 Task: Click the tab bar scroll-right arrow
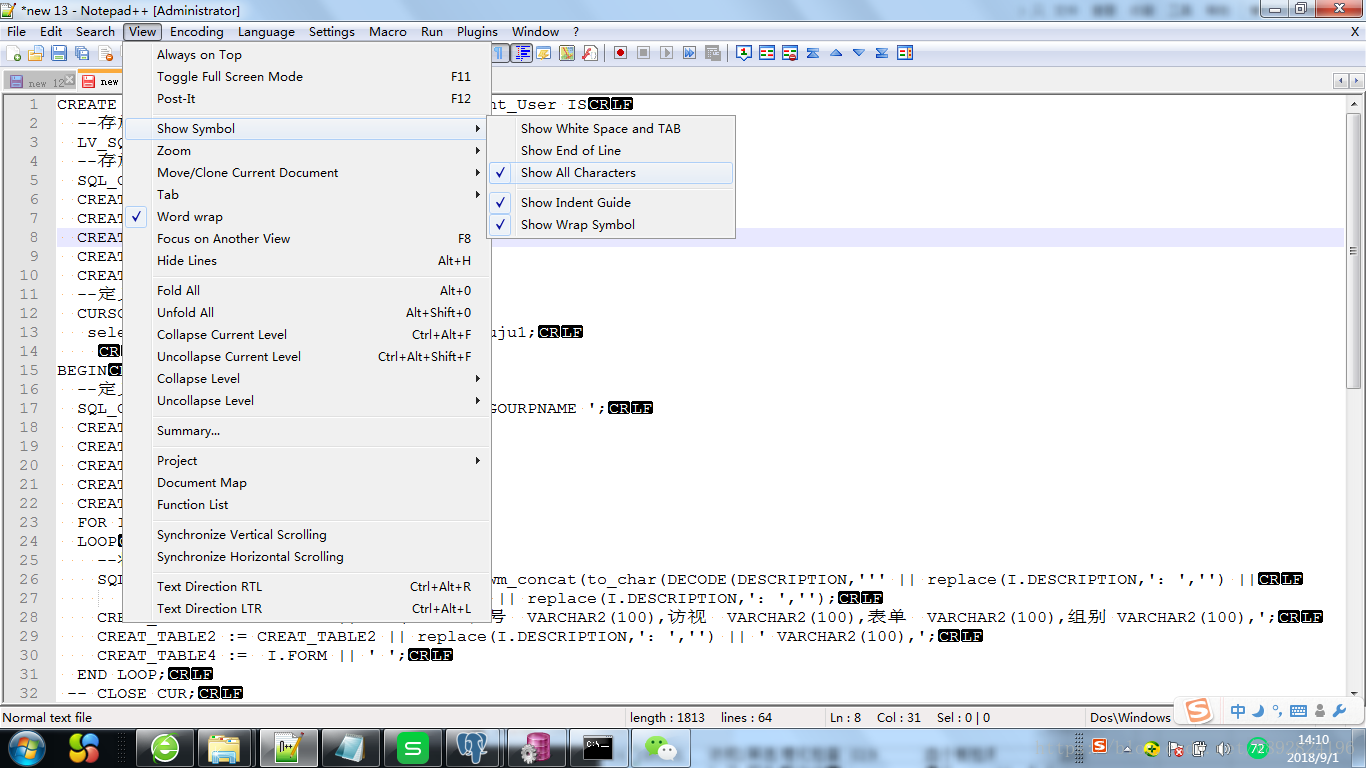coord(1355,81)
